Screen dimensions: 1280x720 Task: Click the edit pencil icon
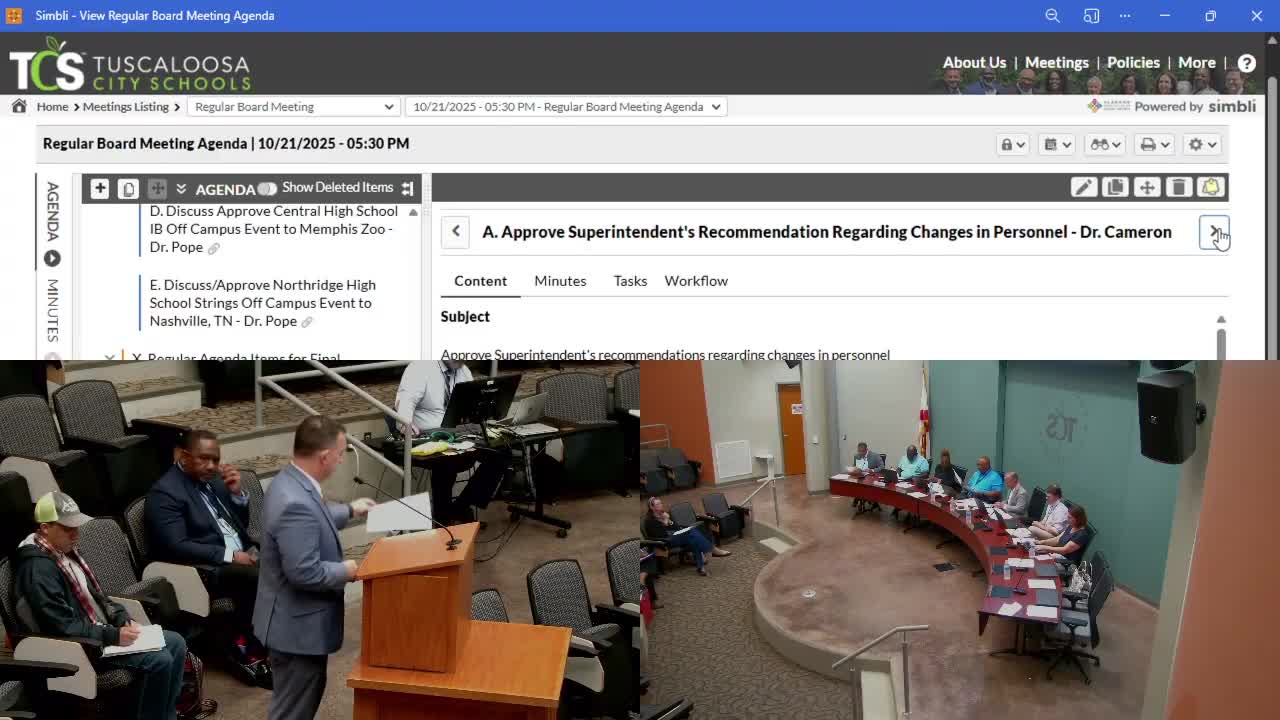click(x=1083, y=187)
